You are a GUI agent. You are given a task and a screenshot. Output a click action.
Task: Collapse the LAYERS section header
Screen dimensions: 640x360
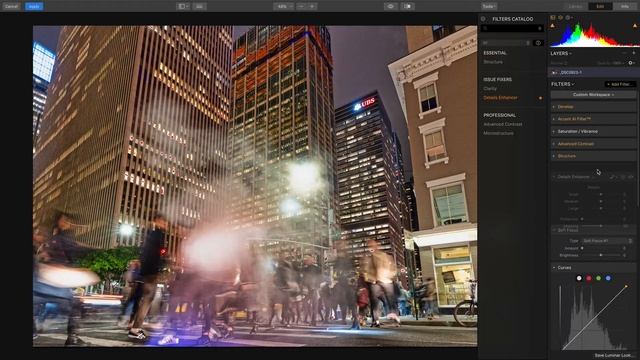pyautogui.click(x=561, y=53)
